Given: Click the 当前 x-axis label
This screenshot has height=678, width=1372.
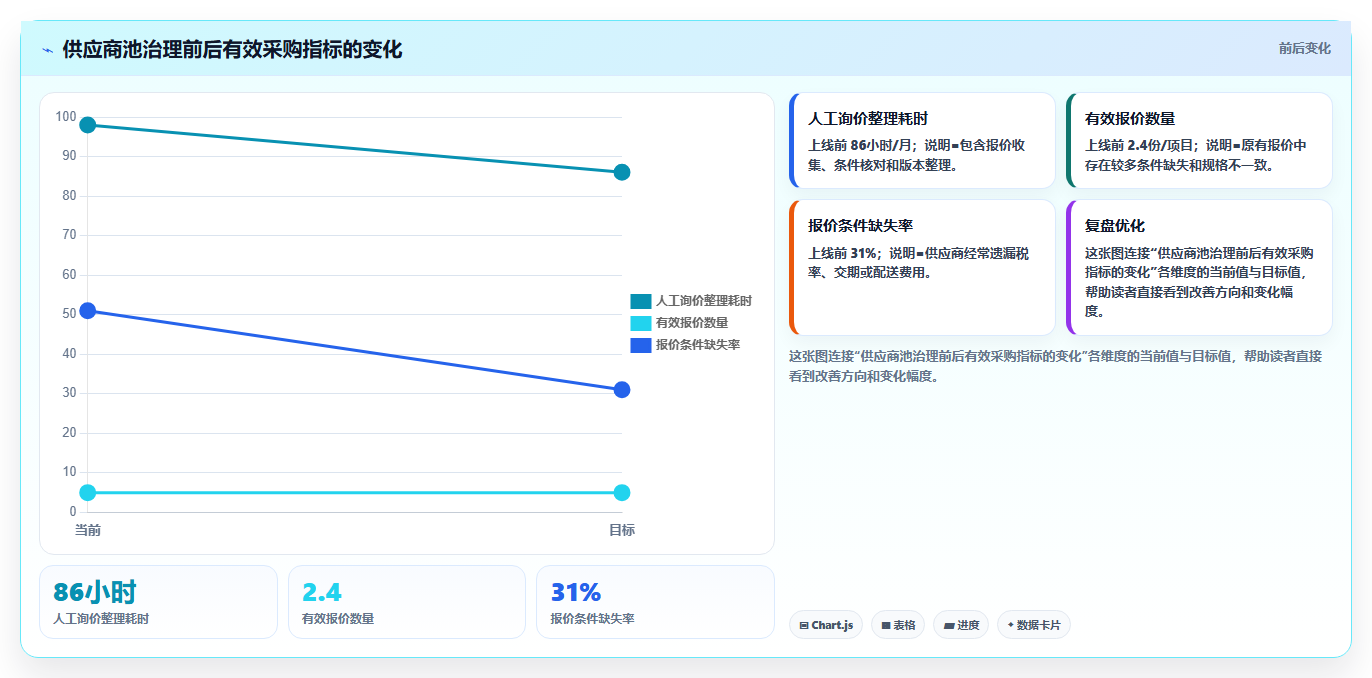Looking at the screenshot, I should tap(88, 530).
